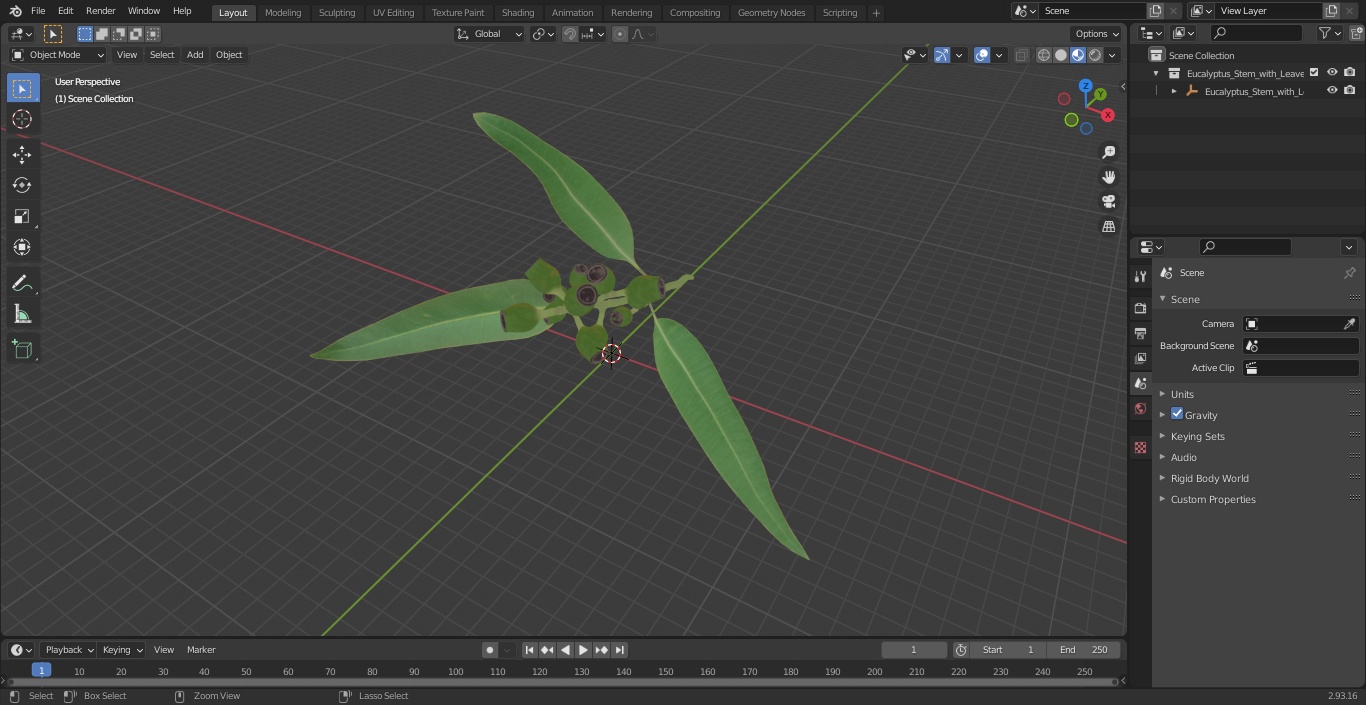Click the camera eyedropper icon
This screenshot has width=1366, height=705.
click(x=1349, y=324)
